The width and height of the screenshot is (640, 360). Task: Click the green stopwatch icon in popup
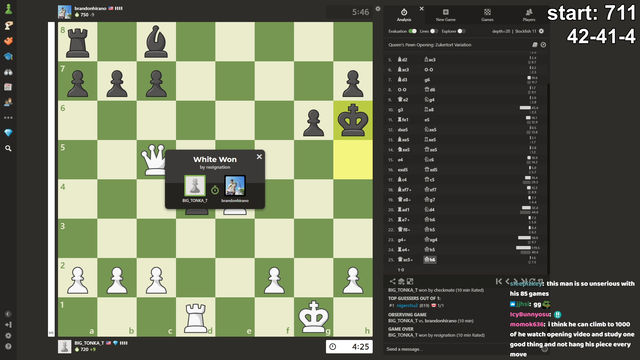(215, 190)
